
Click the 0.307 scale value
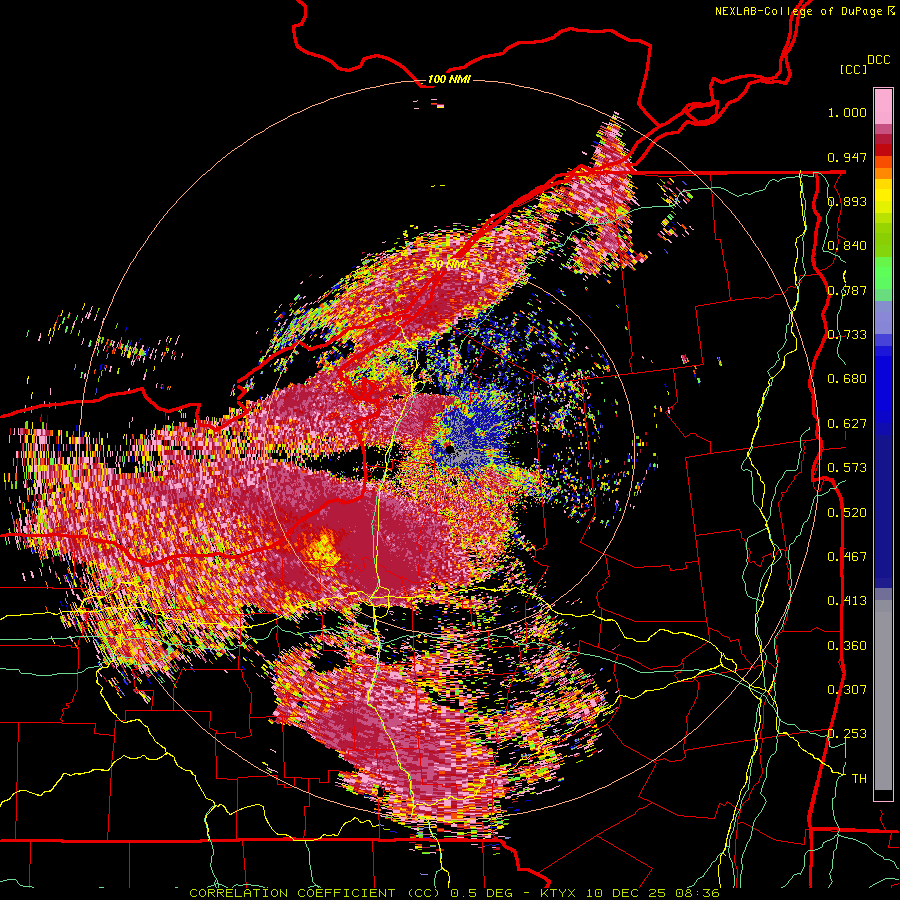[x=847, y=690]
